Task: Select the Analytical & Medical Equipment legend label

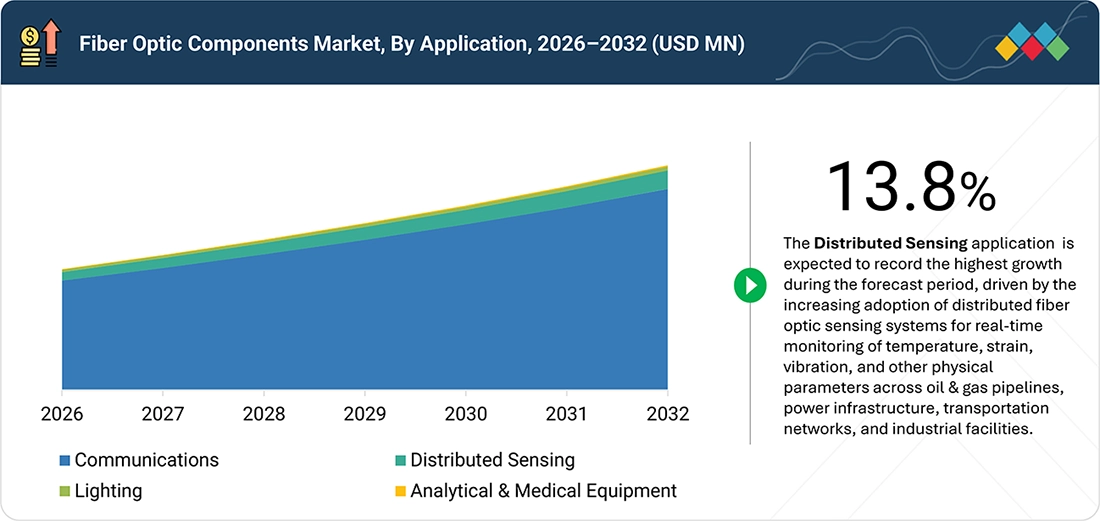Action: (x=544, y=491)
